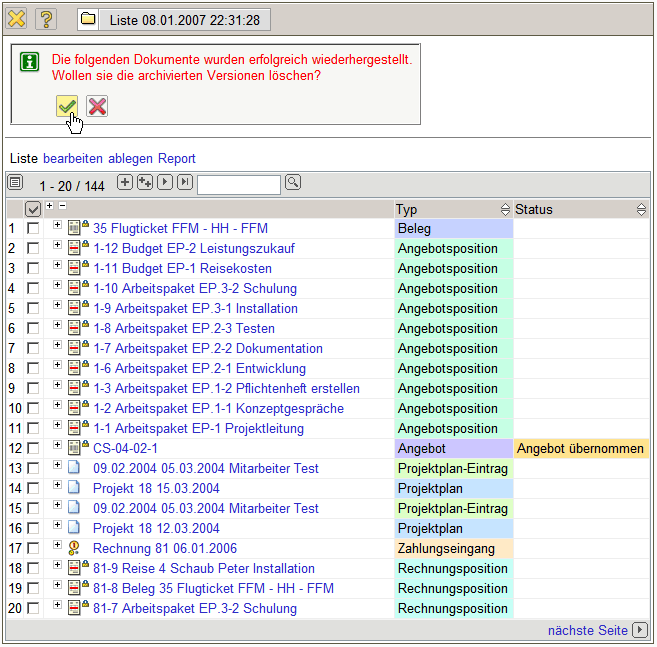This screenshot has width=657, height=647.
Task: Tick checkbox for row 1 Flugticket
Action: pyautogui.click(x=33, y=229)
